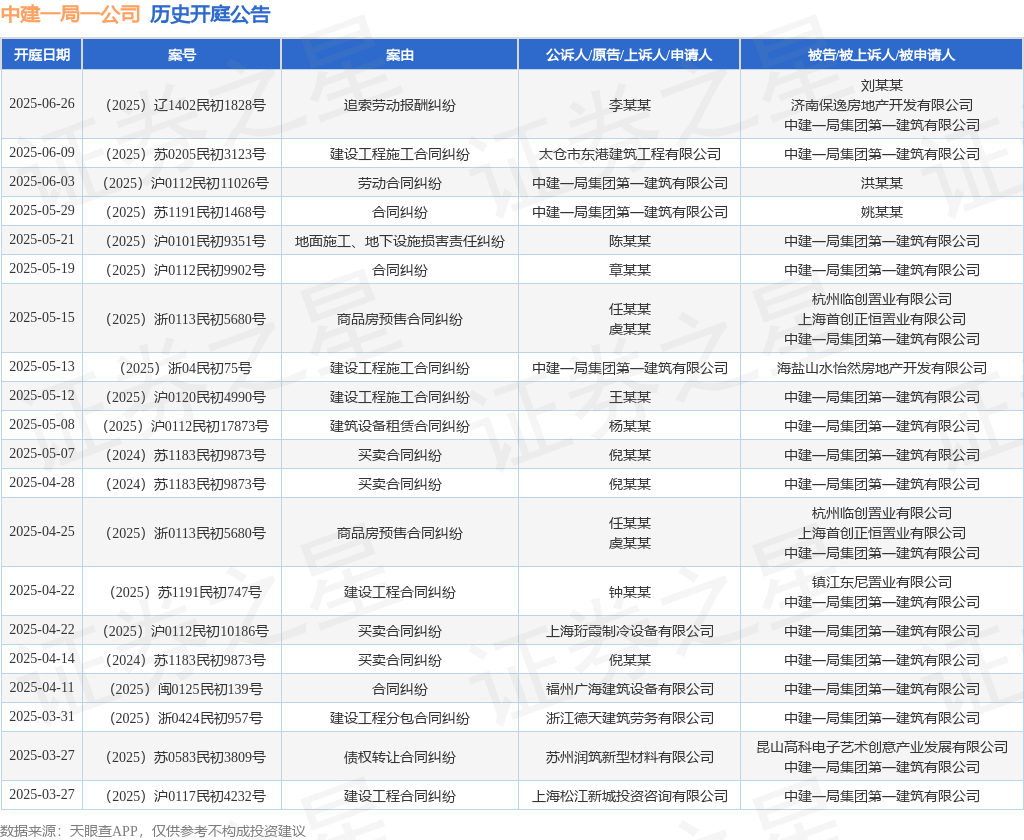Click plaintiff 王某某
Image resolution: width=1024 pixels, height=840 pixels.
point(630,397)
